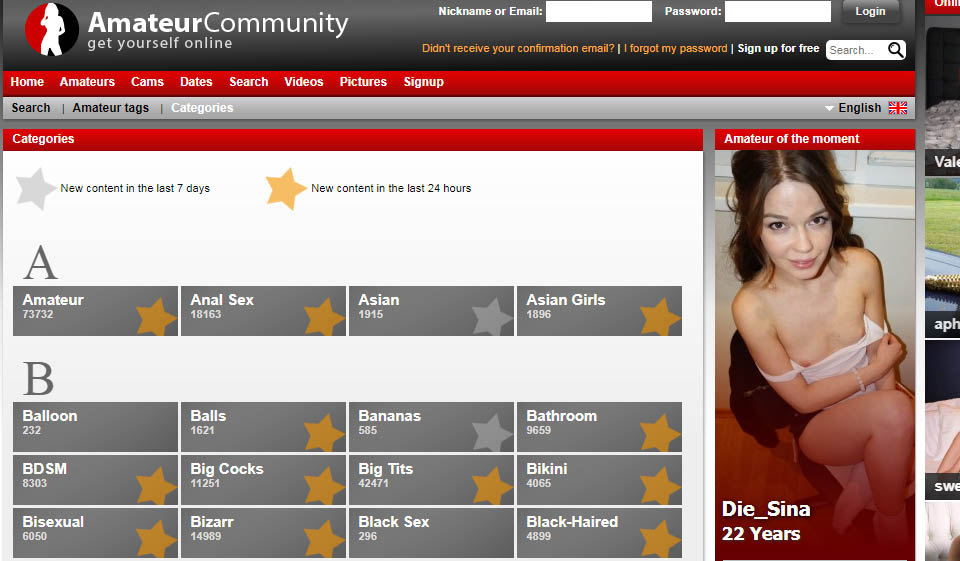Switch to the Amateur tags tab
960x561 pixels.
110,108
